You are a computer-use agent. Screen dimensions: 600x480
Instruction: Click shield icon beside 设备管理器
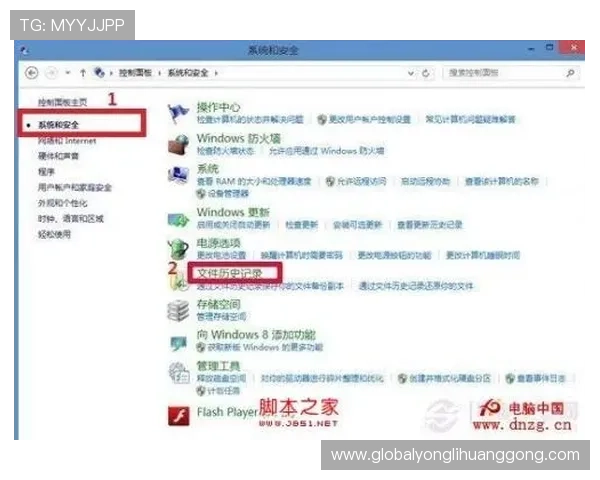[201, 194]
